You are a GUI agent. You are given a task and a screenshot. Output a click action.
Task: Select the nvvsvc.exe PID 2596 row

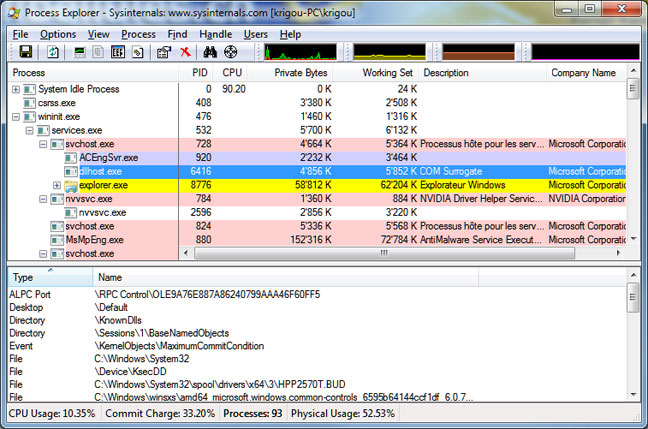click(x=317, y=213)
